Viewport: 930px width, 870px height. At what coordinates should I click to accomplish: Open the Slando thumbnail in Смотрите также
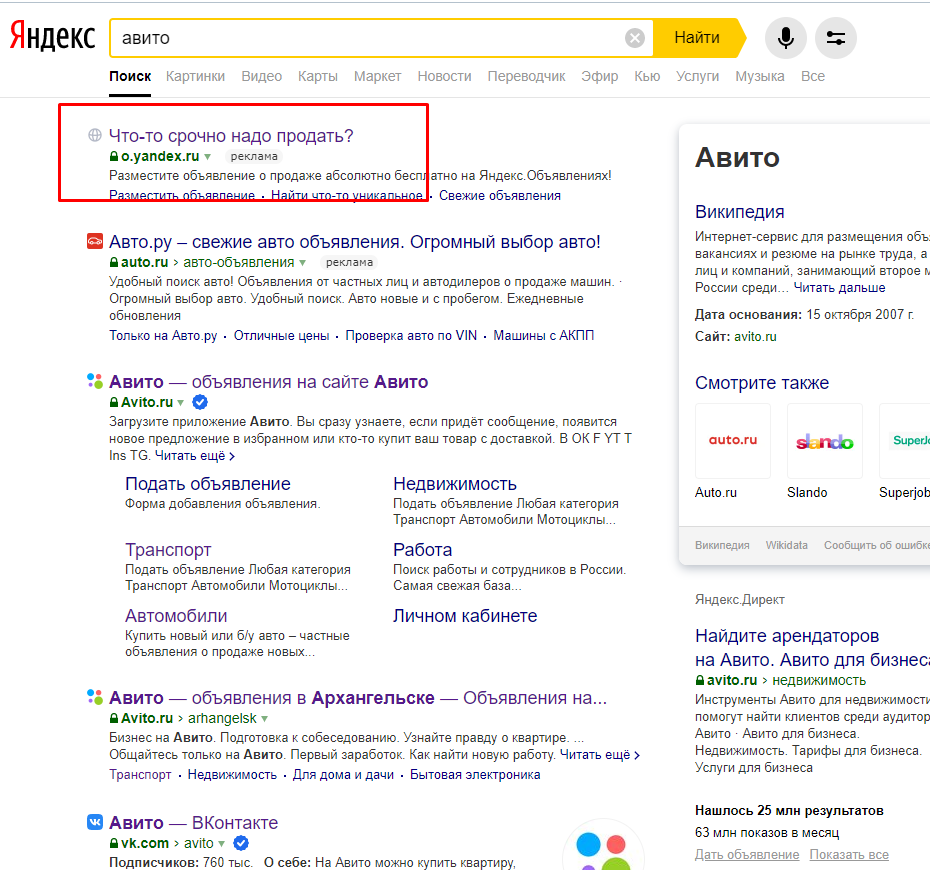click(x=824, y=441)
